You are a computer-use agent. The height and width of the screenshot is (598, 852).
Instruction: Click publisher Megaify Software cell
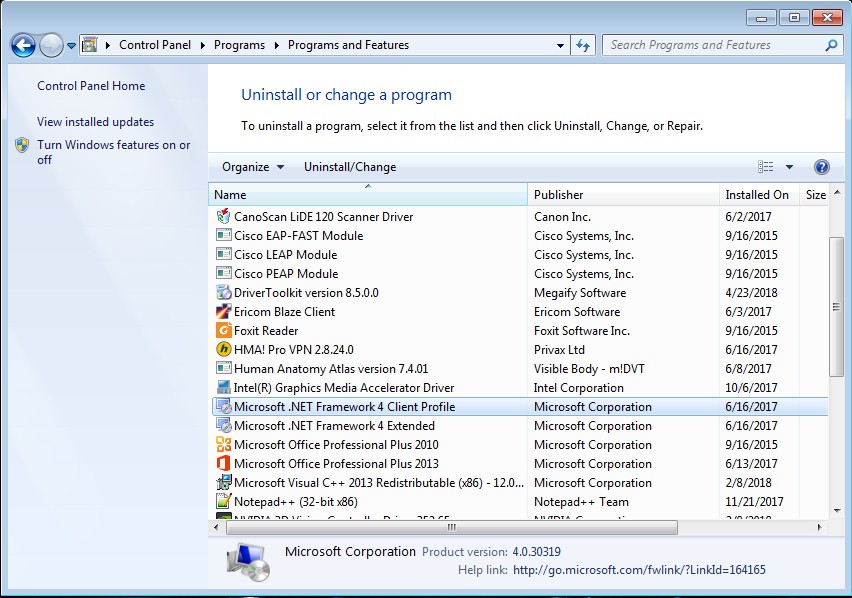[x=580, y=293]
